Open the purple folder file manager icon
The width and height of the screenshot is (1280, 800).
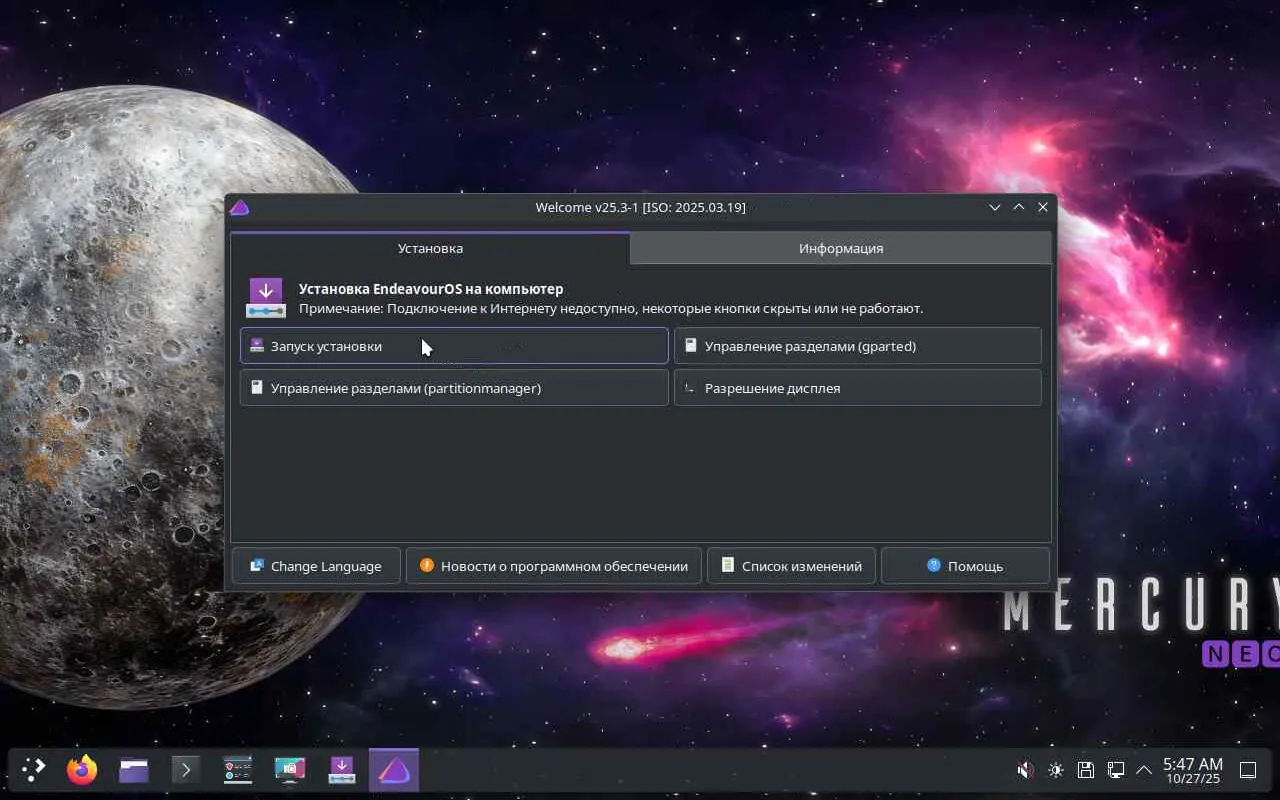pos(134,769)
